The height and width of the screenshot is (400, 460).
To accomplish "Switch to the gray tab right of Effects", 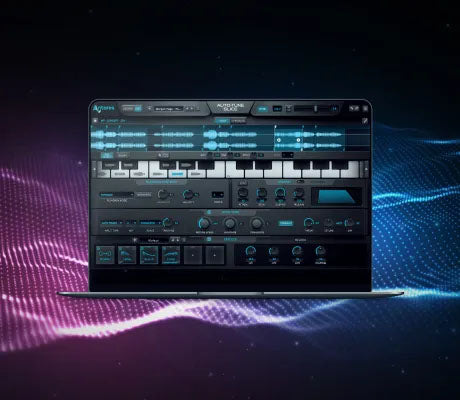I will point(300,240).
